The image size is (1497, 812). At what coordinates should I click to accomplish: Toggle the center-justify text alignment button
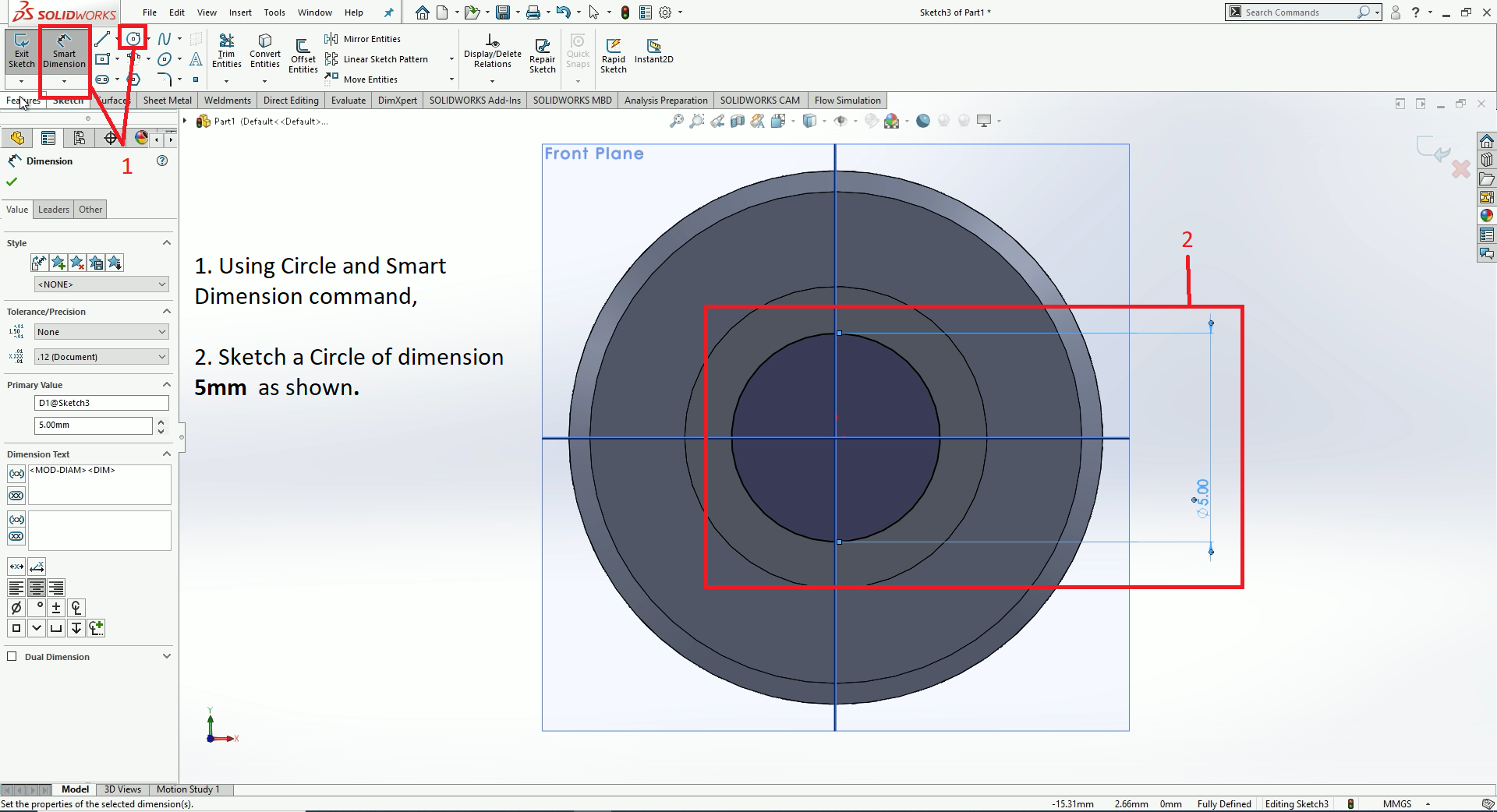point(36,588)
